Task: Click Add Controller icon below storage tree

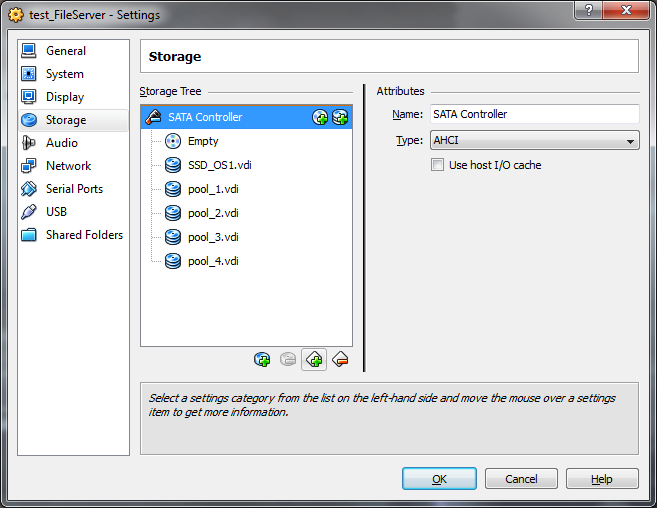Action: (262, 359)
